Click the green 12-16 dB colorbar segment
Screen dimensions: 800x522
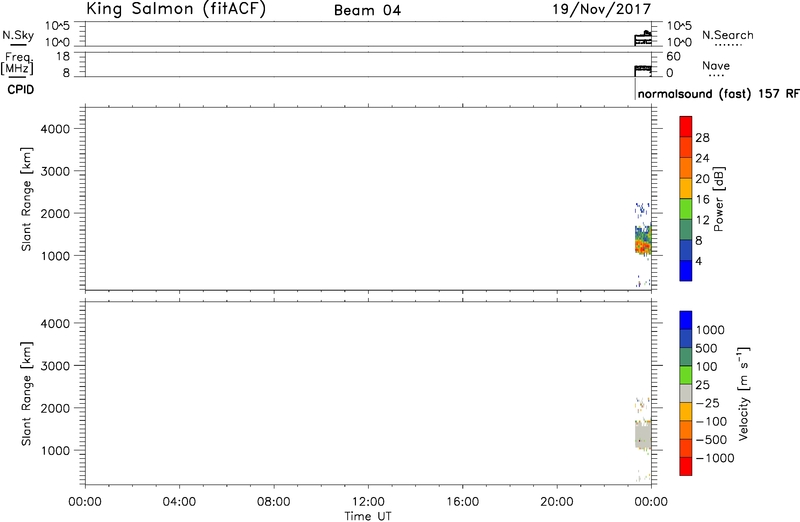[x=686, y=209]
